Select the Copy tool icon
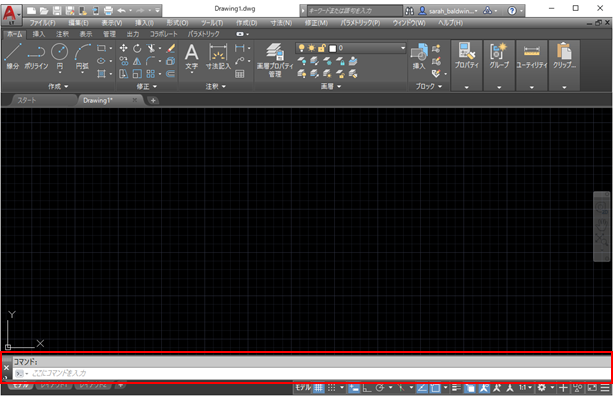The image size is (613, 396). 124,61
